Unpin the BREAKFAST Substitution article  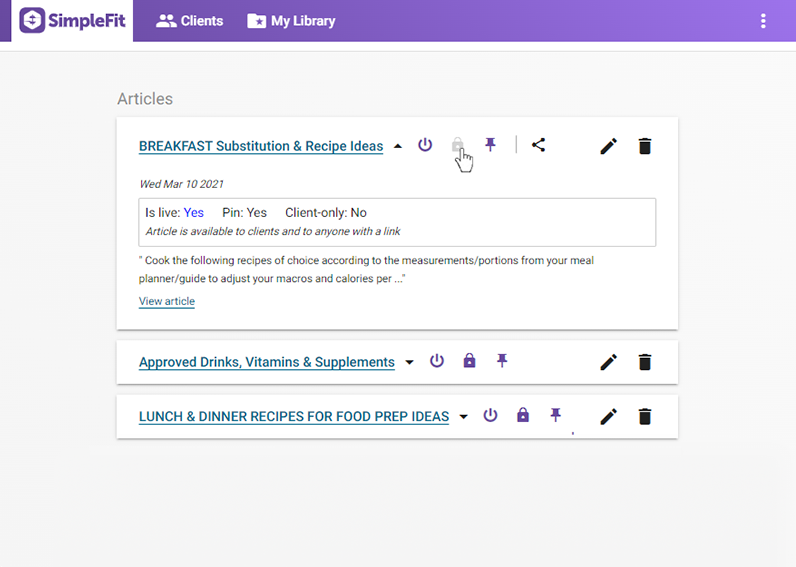pyautogui.click(x=490, y=145)
